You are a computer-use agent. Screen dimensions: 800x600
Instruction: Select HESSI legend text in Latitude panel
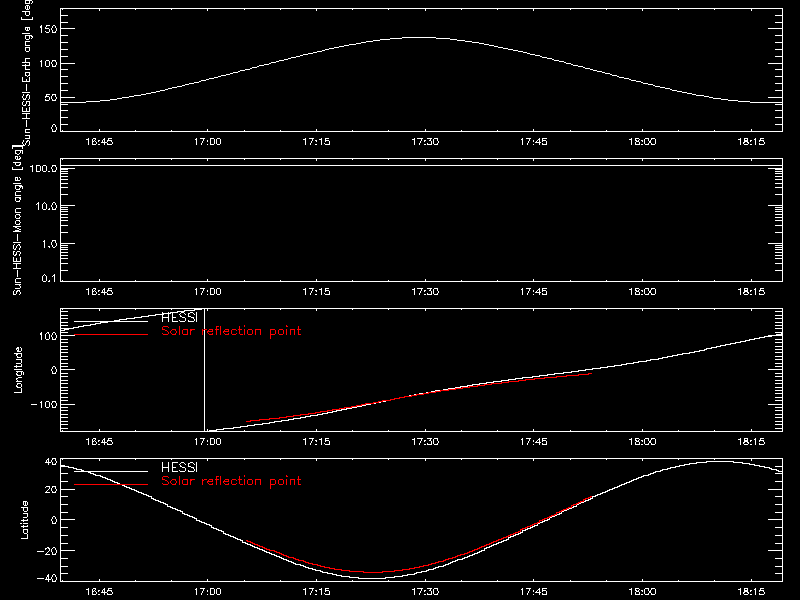[x=179, y=467]
